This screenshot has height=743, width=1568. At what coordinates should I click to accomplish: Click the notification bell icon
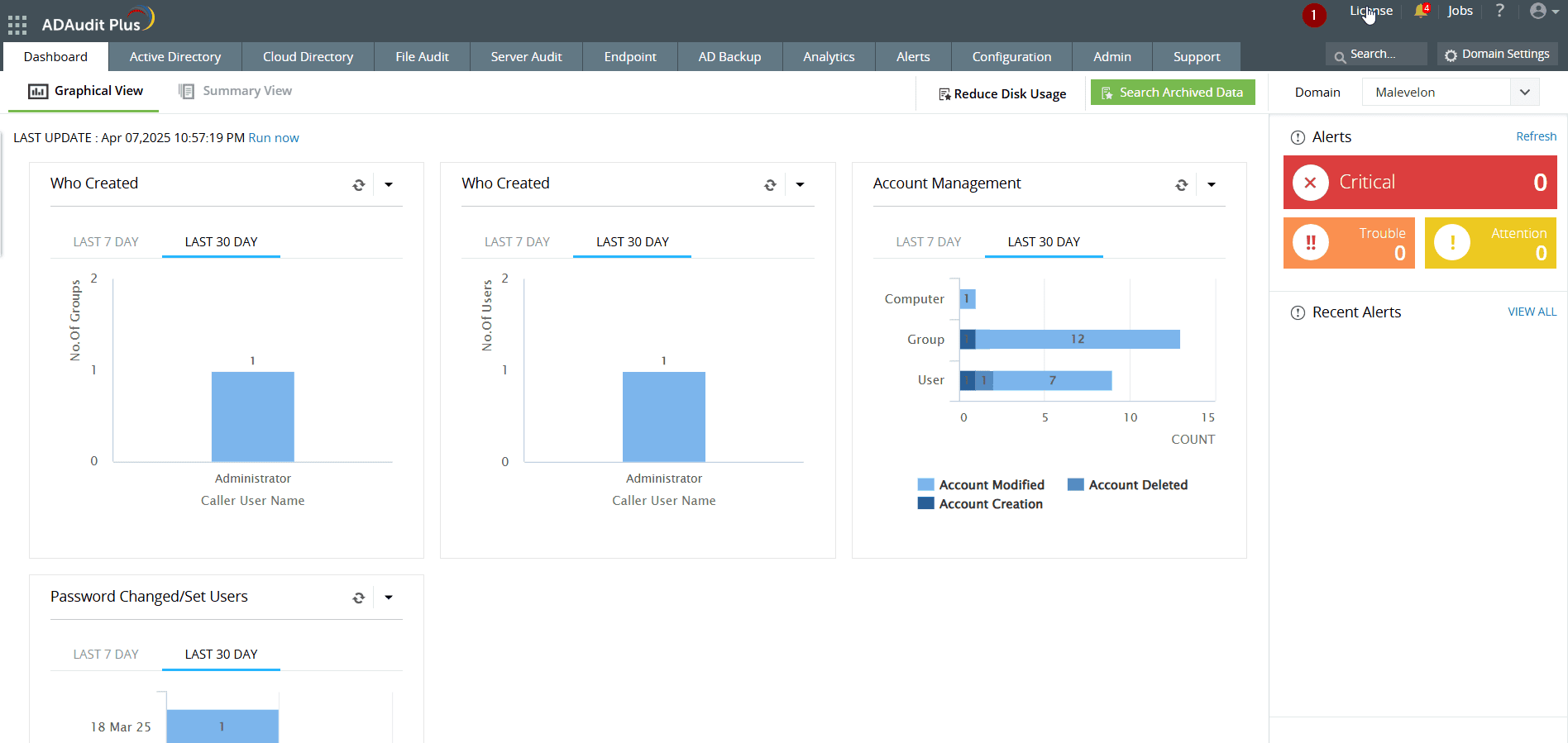pyautogui.click(x=1421, y=11)
